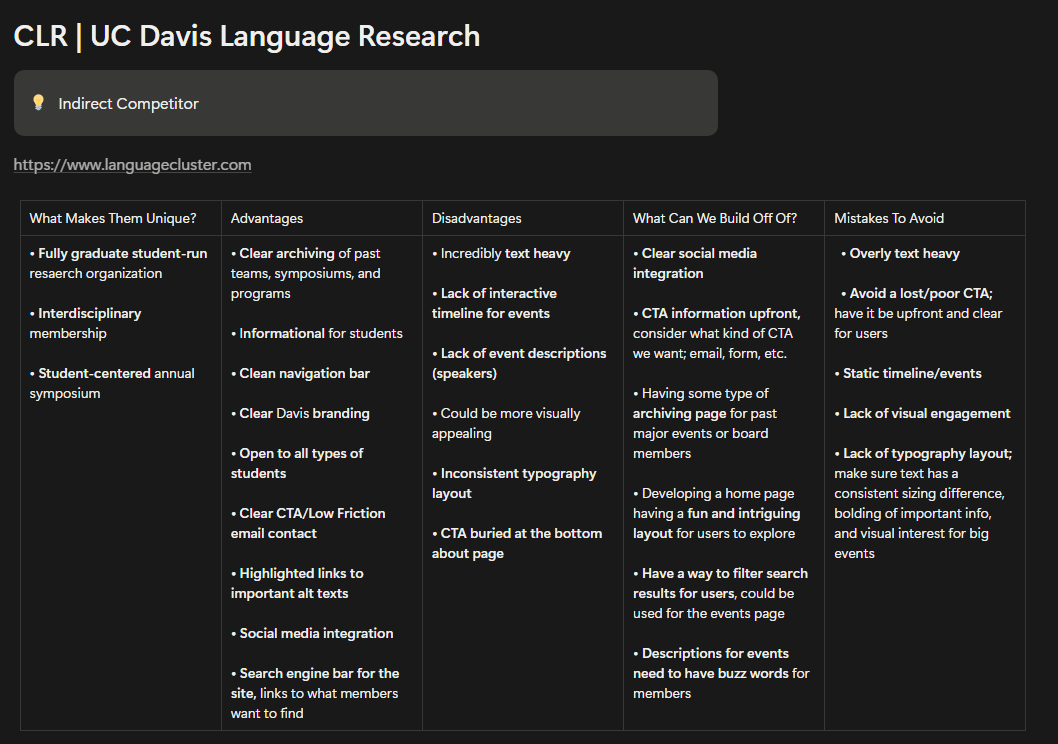
Task: Select the Search engine bar for the site bullet
Action: 315,693
